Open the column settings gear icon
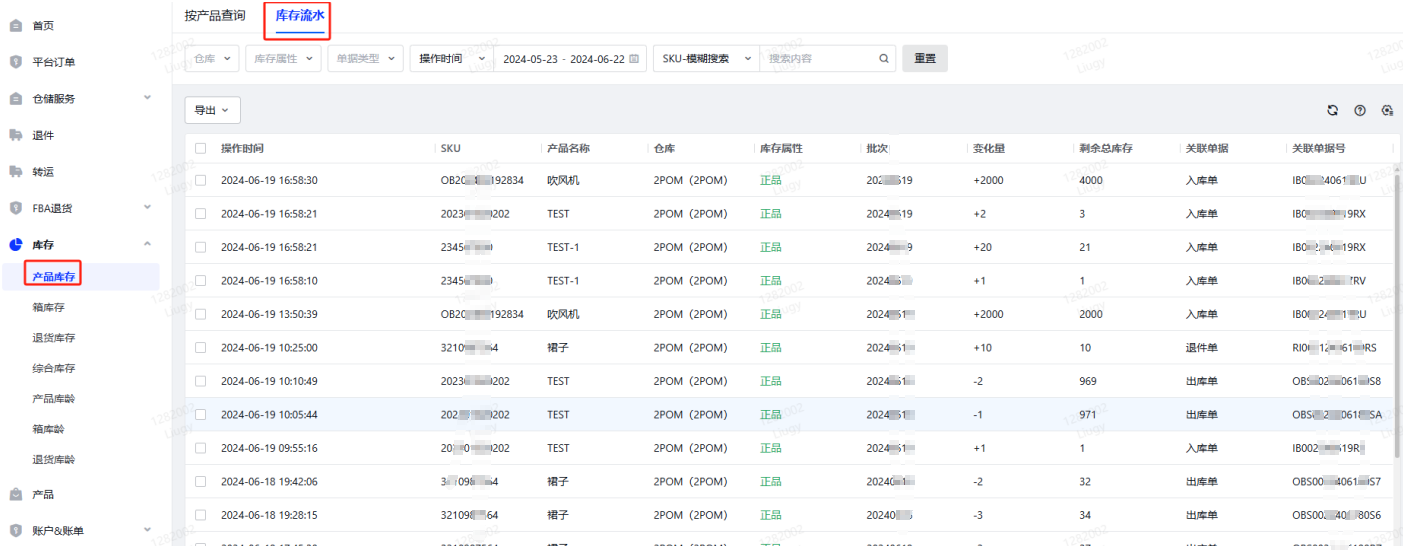 click(x=1387, y=111)
